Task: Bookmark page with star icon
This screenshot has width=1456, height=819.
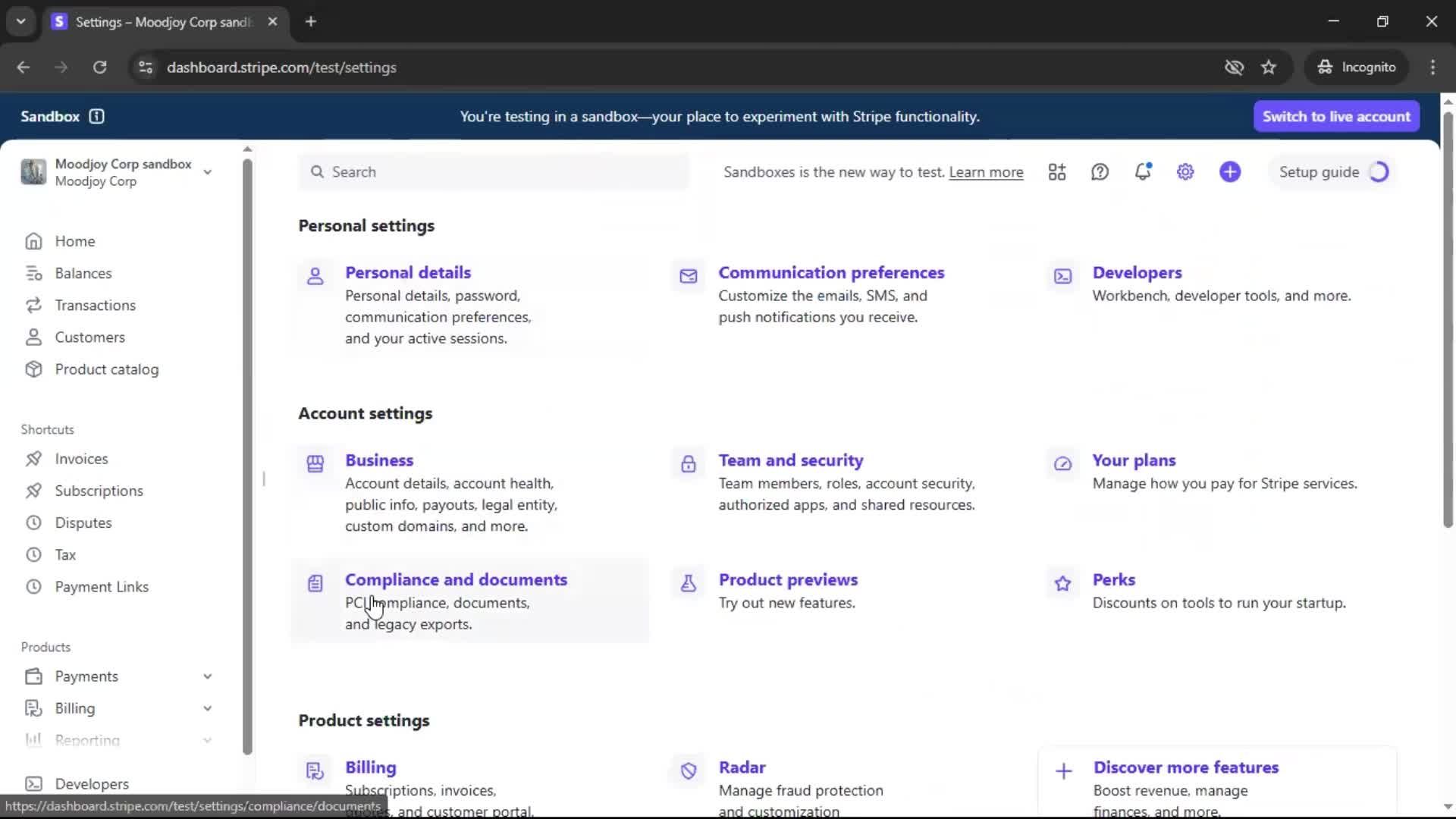Action: pyautogui.click(x=1269, y=67)
